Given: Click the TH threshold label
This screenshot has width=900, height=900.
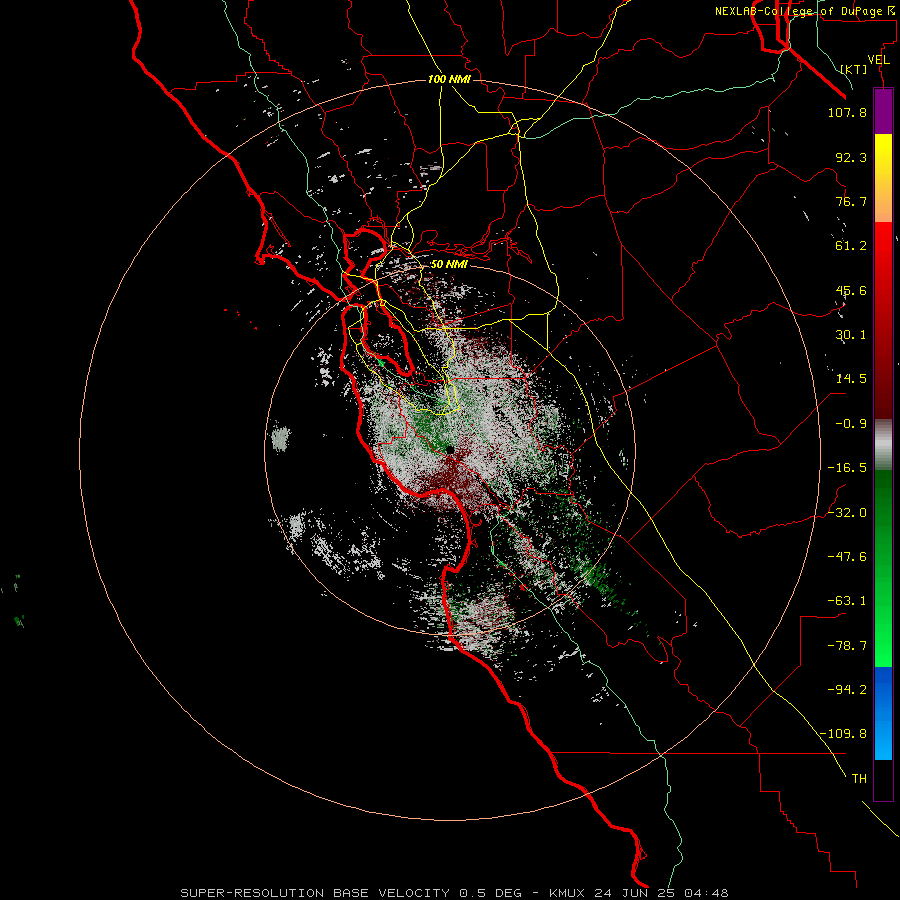Looking at the screenshot, I should click(x=859, y=779).
